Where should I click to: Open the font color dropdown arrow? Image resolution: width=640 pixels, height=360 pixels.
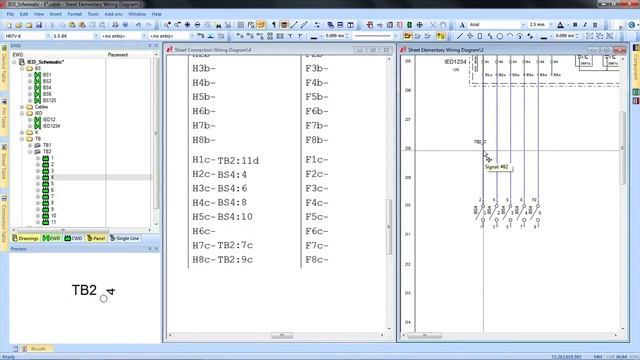coord(568,25)
